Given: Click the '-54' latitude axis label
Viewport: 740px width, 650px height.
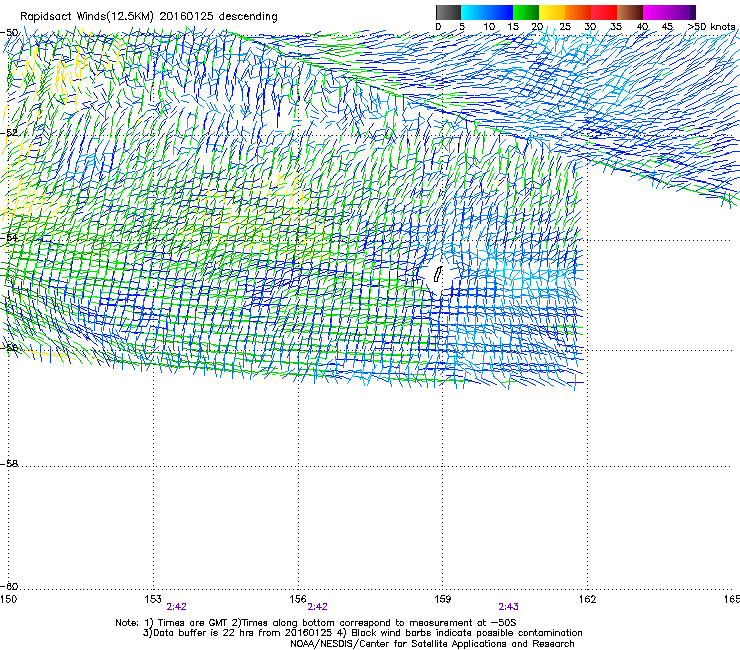Looking at the screenshot, I should (9, 237).
